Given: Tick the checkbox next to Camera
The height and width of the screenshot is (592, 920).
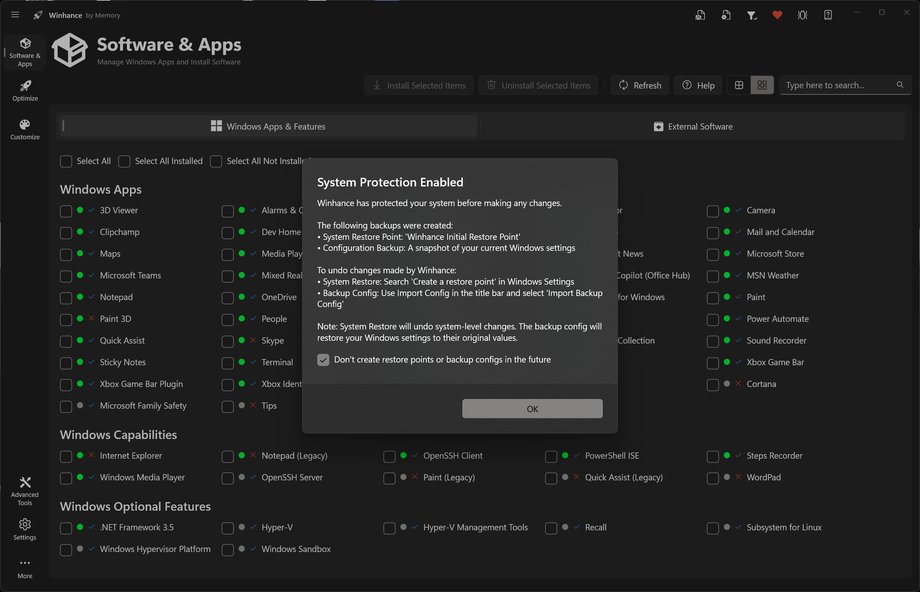Looking at the screenshot, I should (713, 211).
